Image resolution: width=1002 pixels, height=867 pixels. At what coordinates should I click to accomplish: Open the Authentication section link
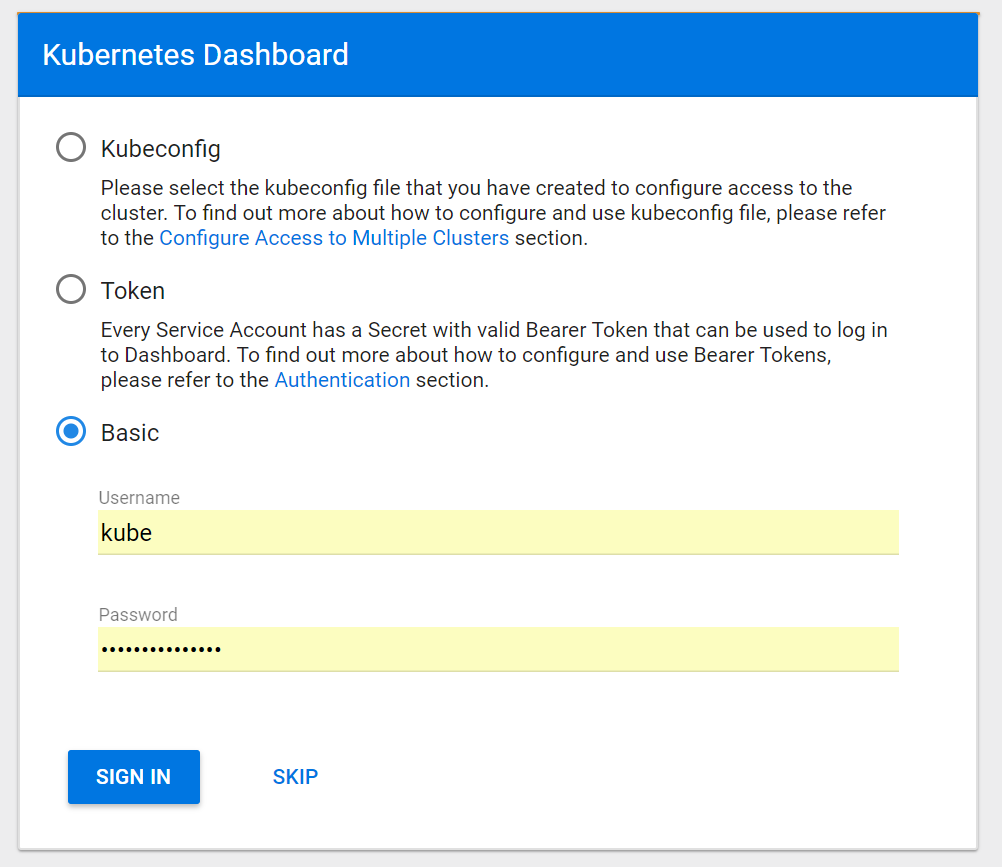342,380
